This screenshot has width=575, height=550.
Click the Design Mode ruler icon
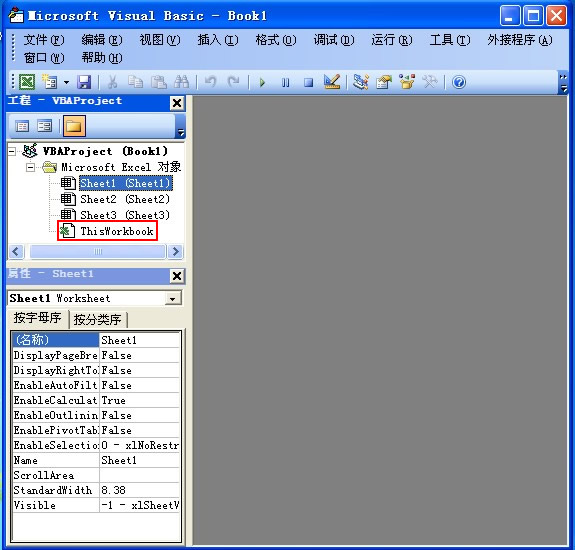click(332, 82)
